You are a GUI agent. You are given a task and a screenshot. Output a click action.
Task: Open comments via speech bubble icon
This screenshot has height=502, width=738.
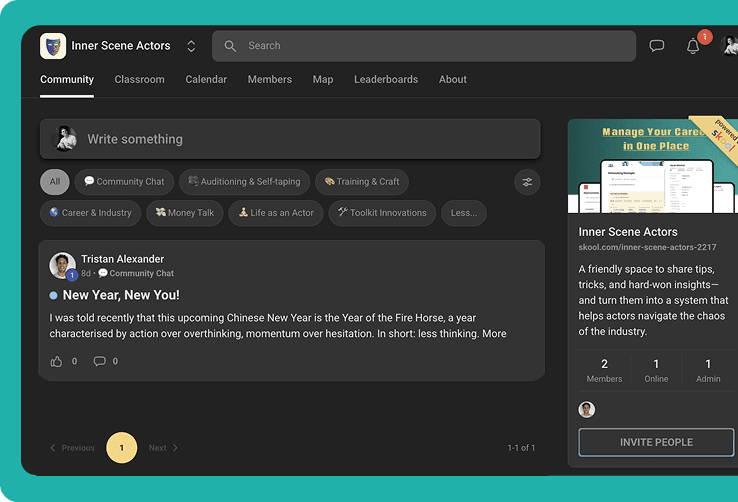point(99,361)
